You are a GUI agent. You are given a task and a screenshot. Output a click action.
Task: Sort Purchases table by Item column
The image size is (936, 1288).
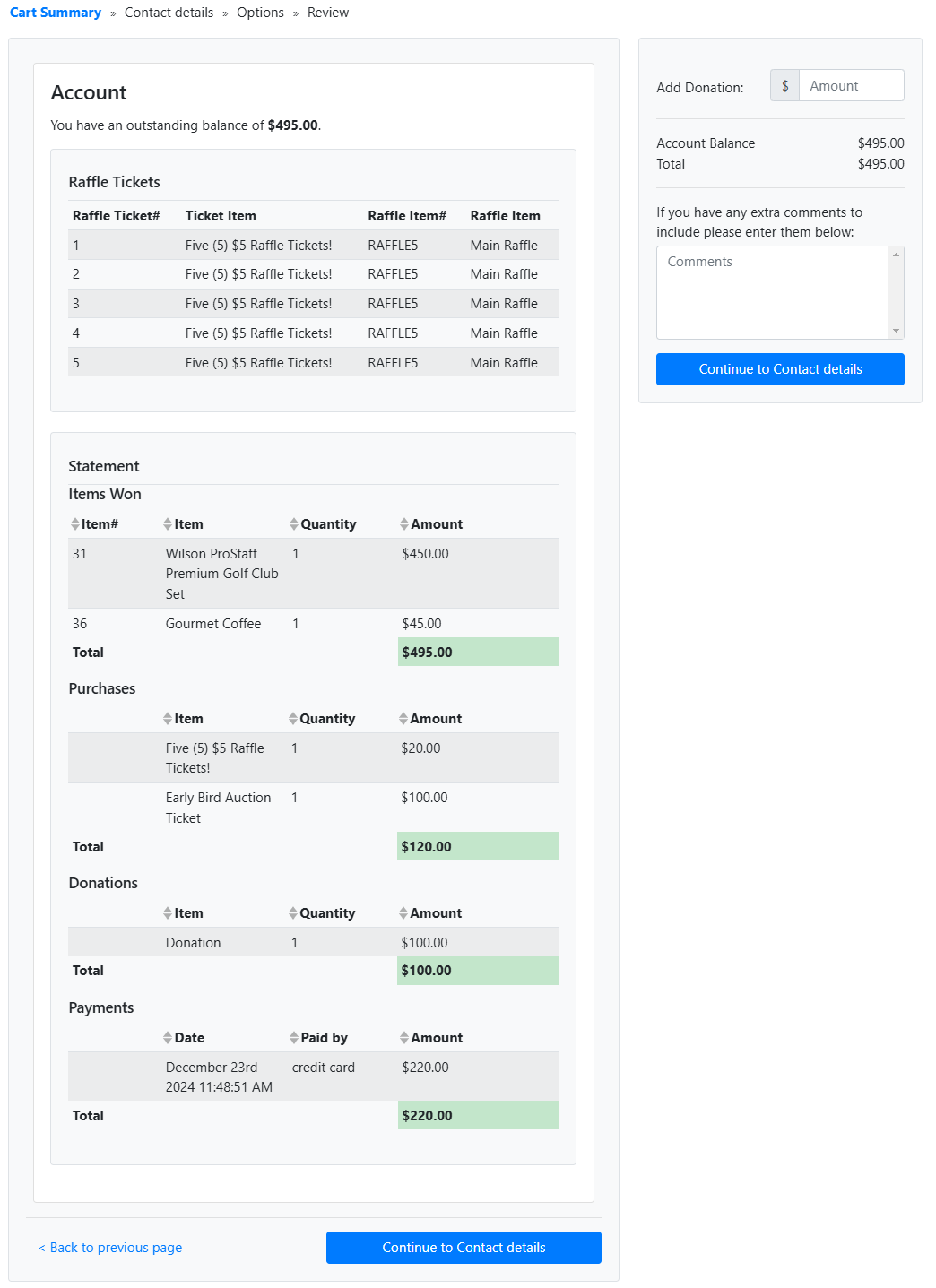pyautogui.click(x=184, y=719)
